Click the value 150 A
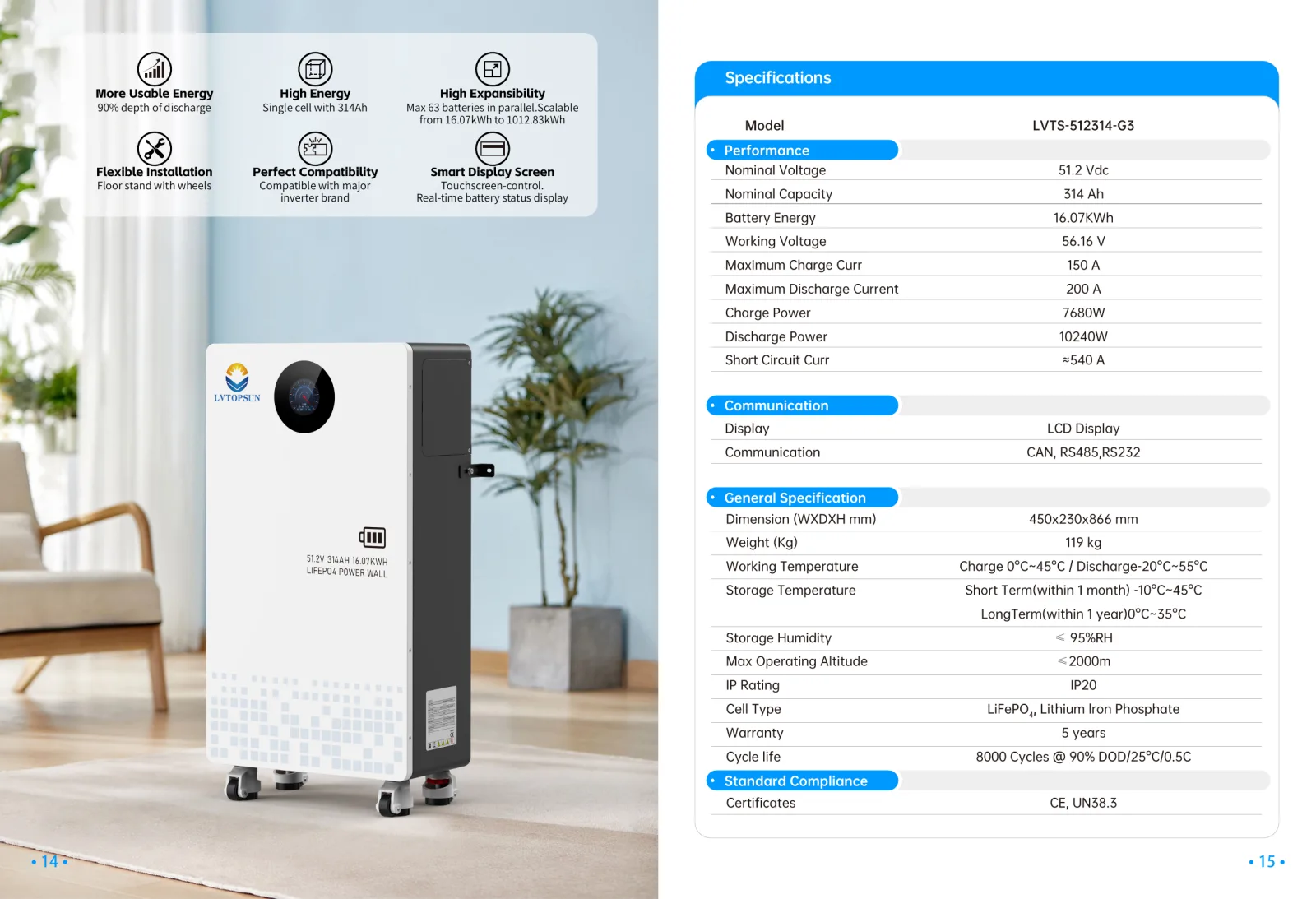Screen dimensions: 1316x899 pyautogui.click(x=1083, y=265)
